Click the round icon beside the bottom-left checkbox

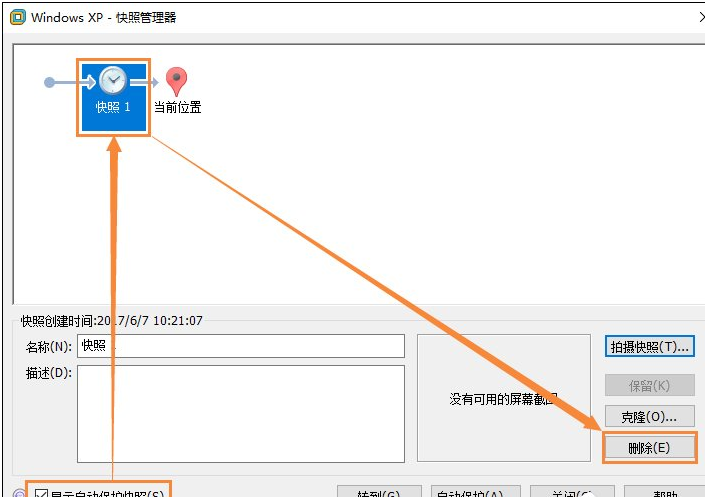point(19,493)
